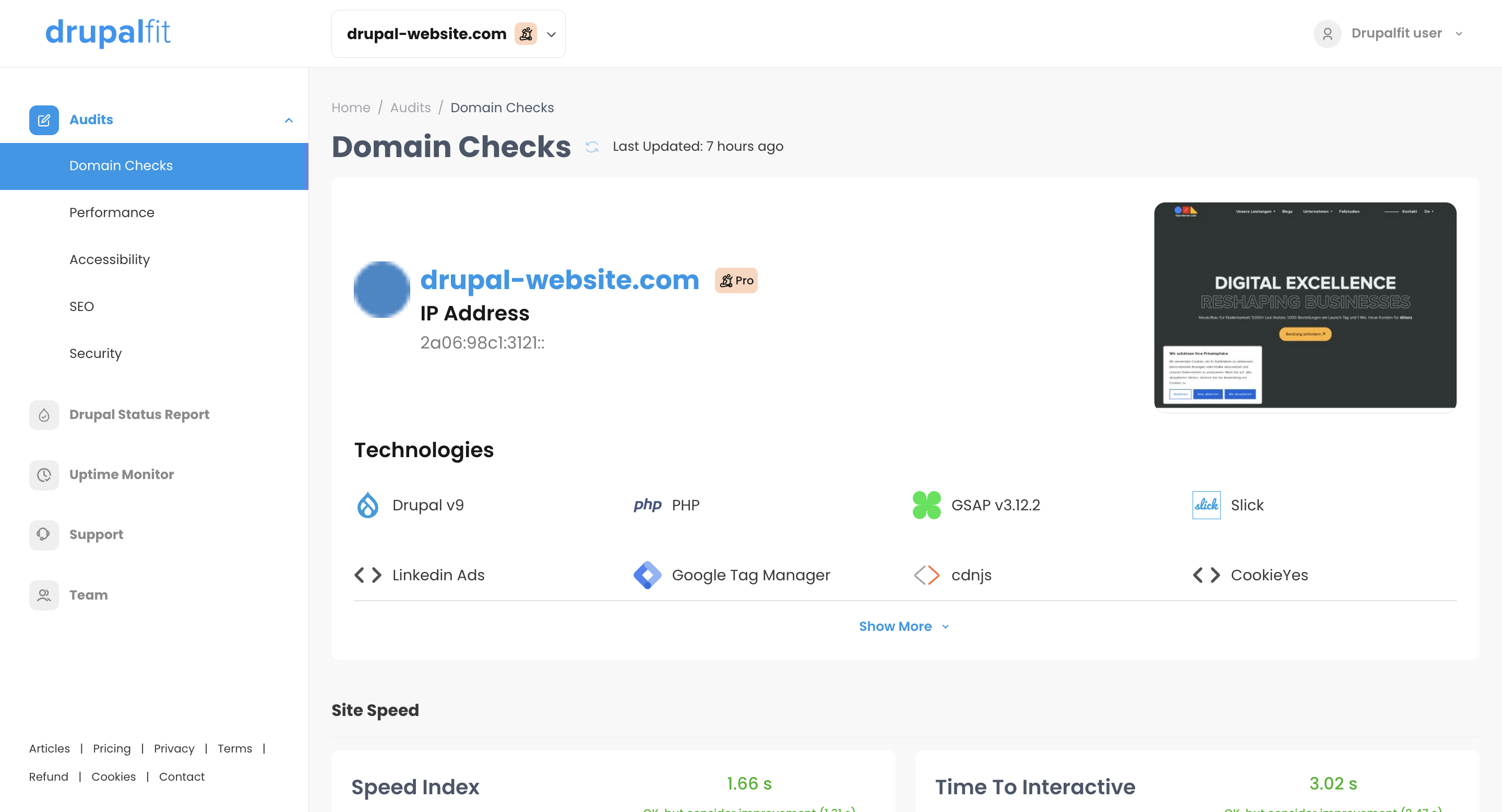Click the Uptime Monitor clock icon
The height and width of the screenshot is (812, 1502).
44,475
